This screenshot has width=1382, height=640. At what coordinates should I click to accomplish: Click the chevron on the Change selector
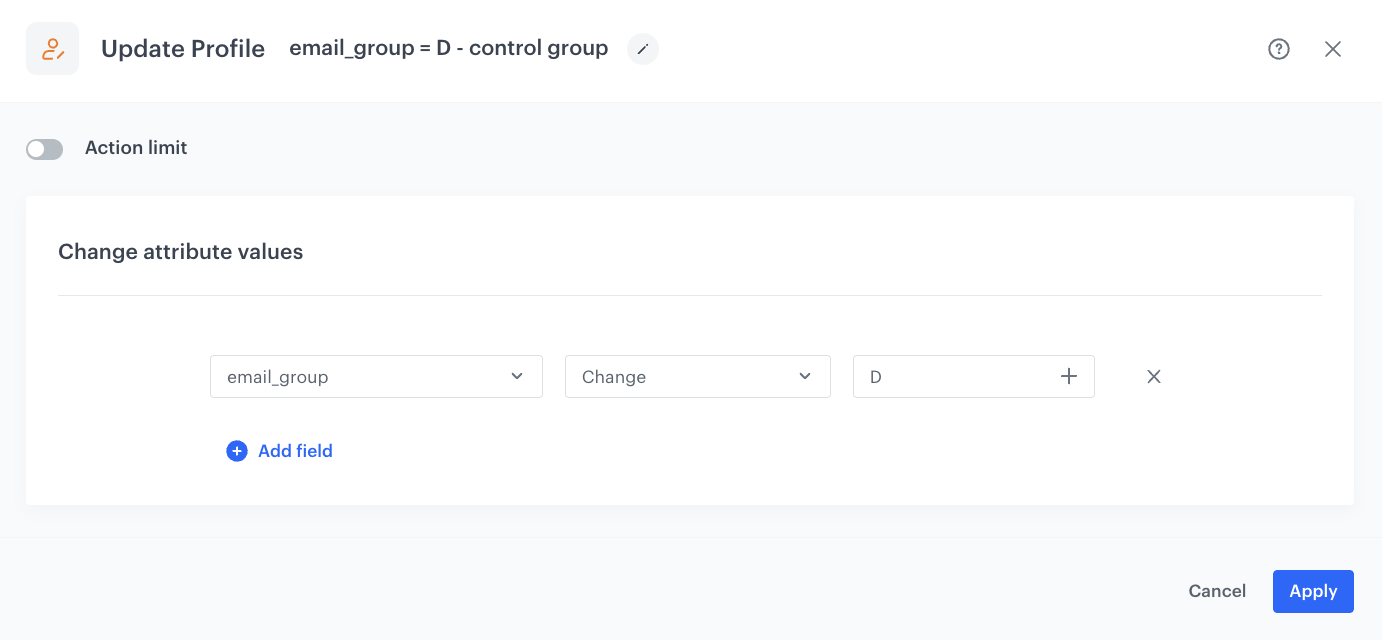(x=804, y=376)
